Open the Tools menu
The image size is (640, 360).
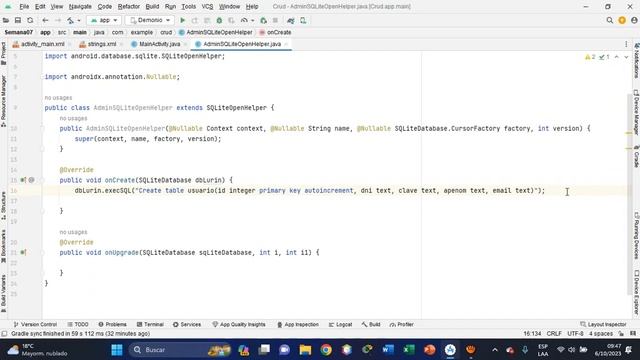[188, 7]
